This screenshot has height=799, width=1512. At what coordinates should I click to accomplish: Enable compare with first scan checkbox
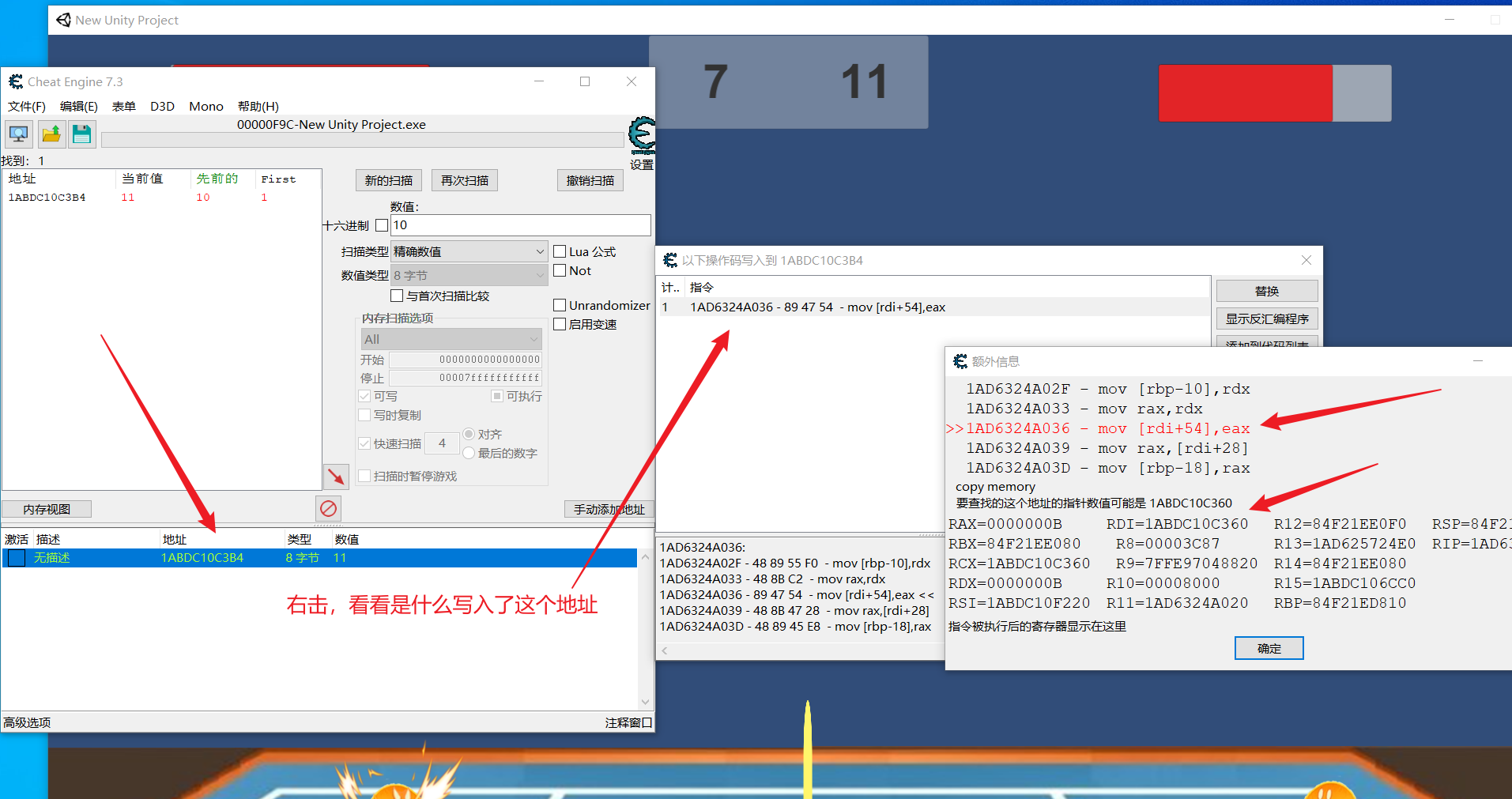pyautogui.click(x=397, y=296)
